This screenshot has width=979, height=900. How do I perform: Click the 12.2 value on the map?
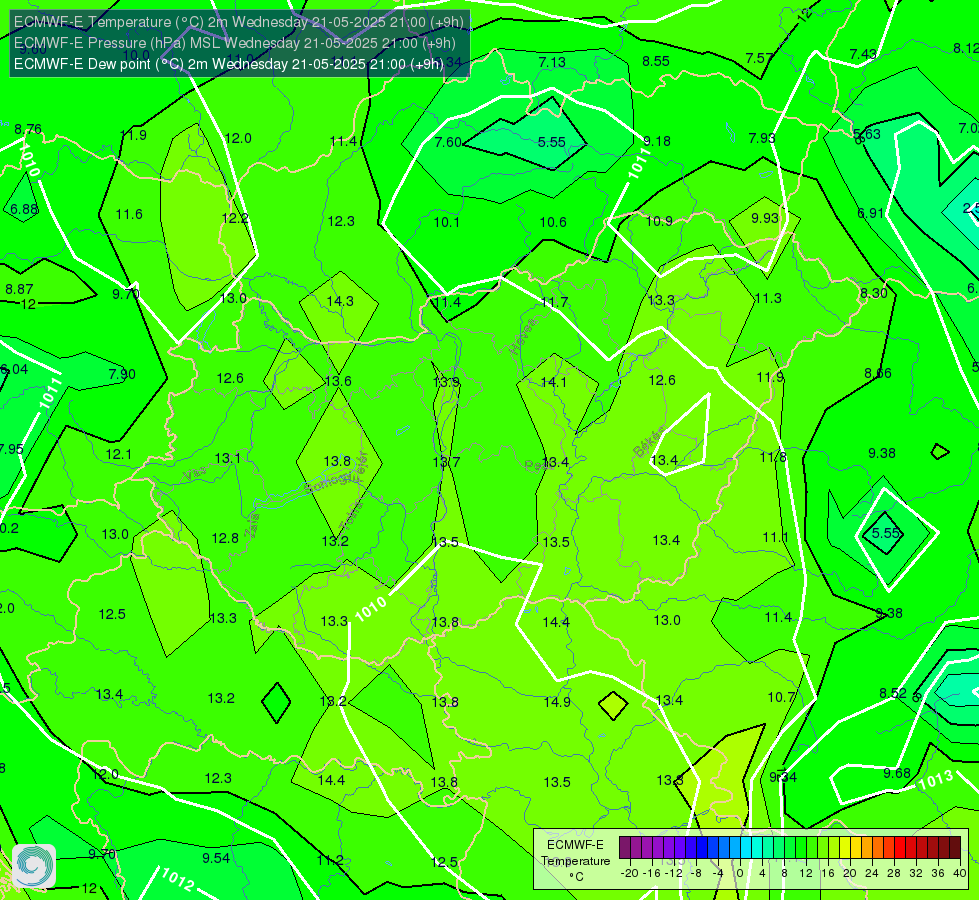coord(235,218)
